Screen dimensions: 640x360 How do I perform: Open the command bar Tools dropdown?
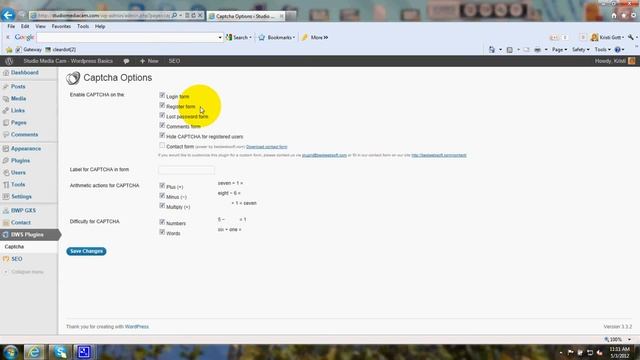[602, 49]
